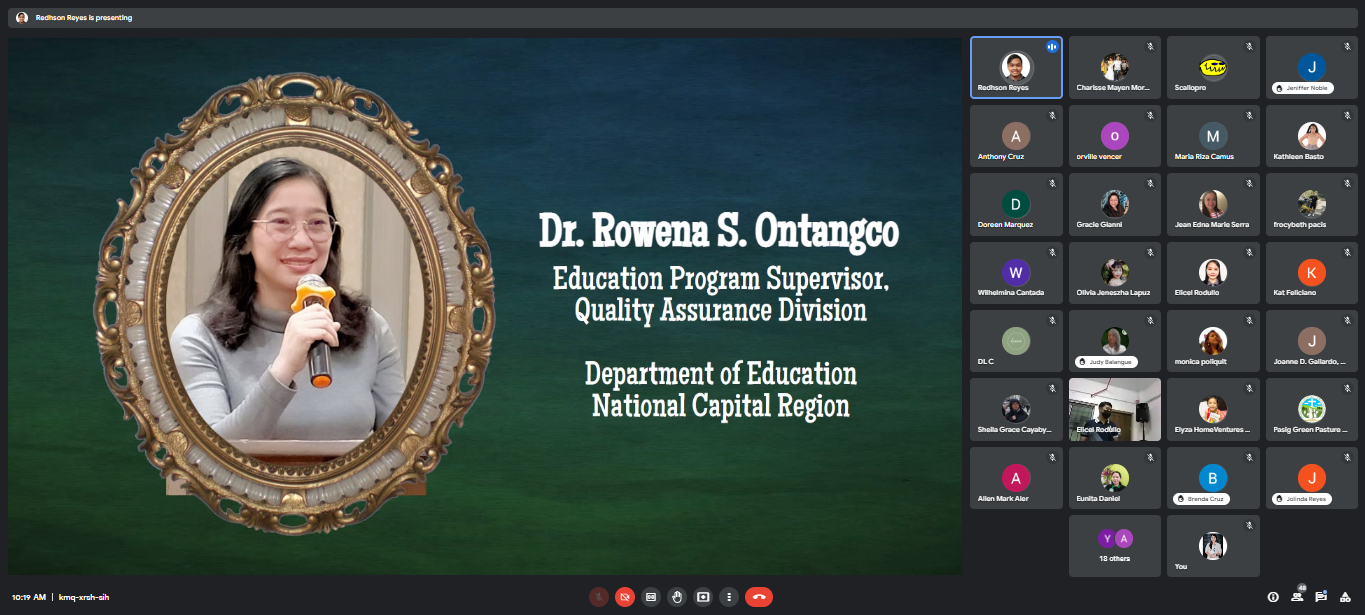Viewport: 1365px width, 615px height.
Task: Click the presenter avatar in the top banner
Action: click(x=22, y=18)
